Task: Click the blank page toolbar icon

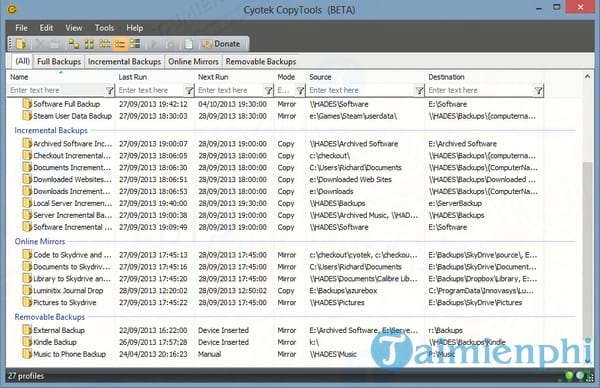Action: (x=188, y=44)
